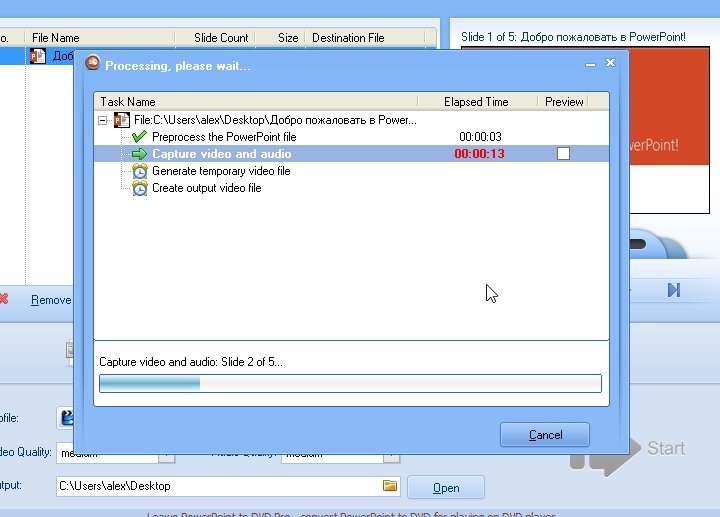Click the green arrow icon for Capture

click(x=139, y=154)
